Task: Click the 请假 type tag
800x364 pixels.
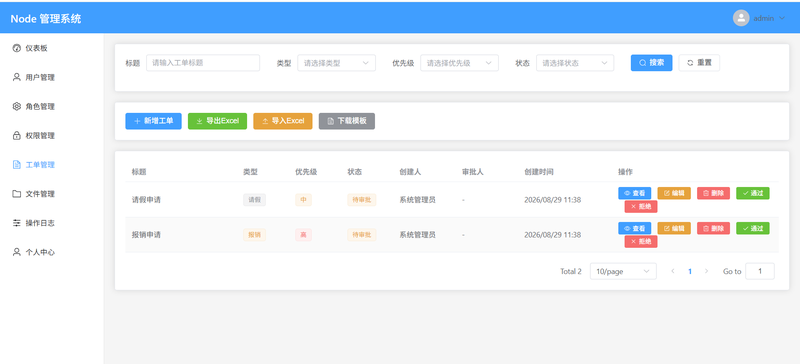Action: coord(254,200)
